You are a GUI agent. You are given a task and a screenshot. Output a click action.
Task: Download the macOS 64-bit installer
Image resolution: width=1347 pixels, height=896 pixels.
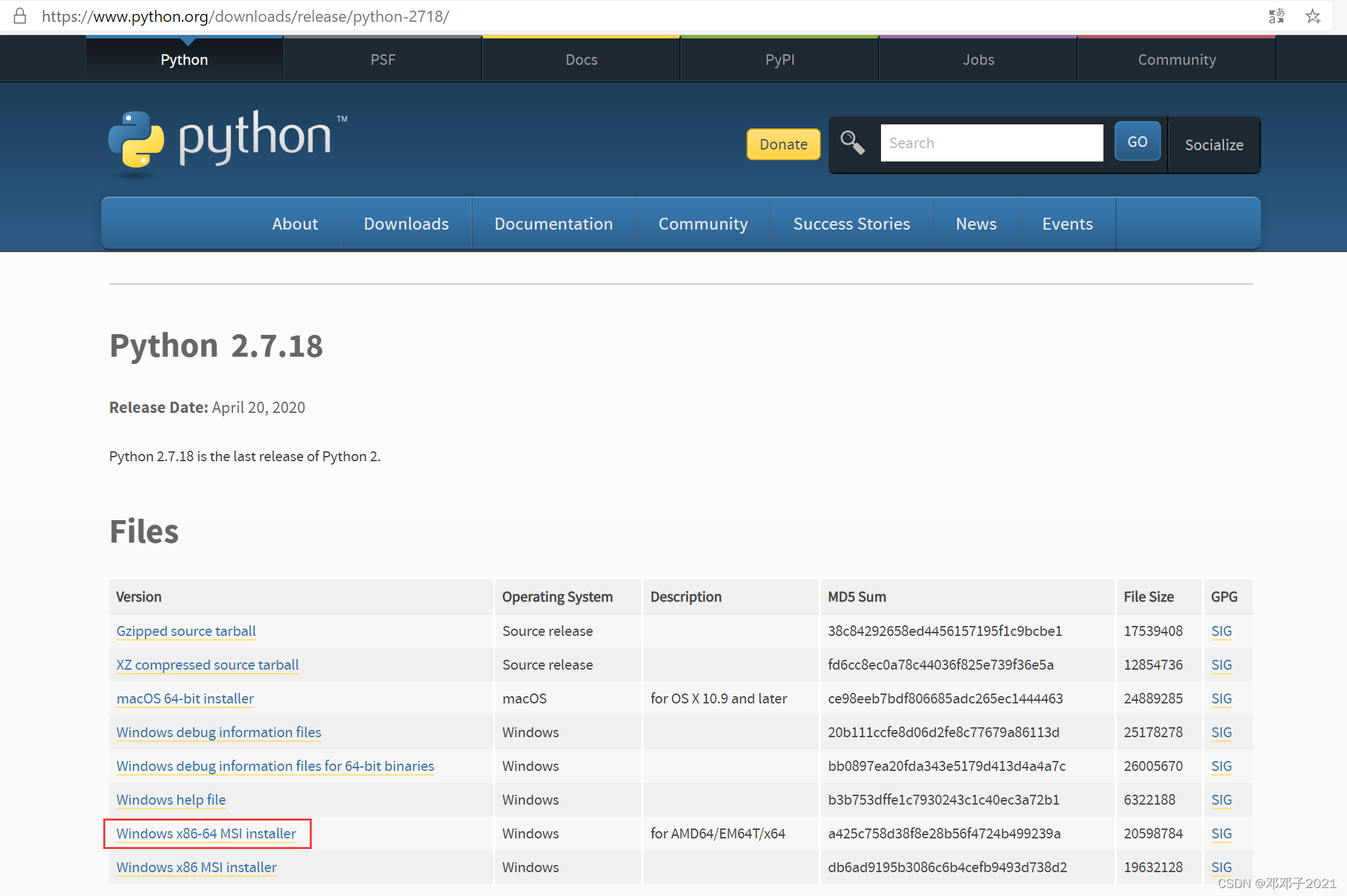185,699
